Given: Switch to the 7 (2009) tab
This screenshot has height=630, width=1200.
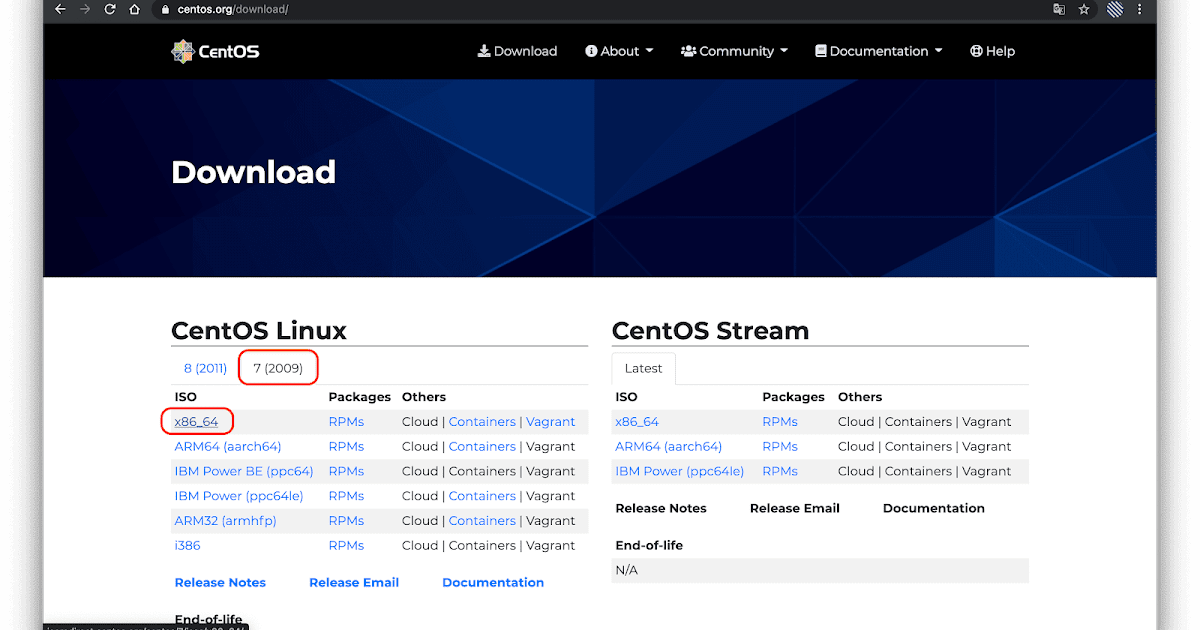Looking at the screenshot, I should tap(278, 367).
